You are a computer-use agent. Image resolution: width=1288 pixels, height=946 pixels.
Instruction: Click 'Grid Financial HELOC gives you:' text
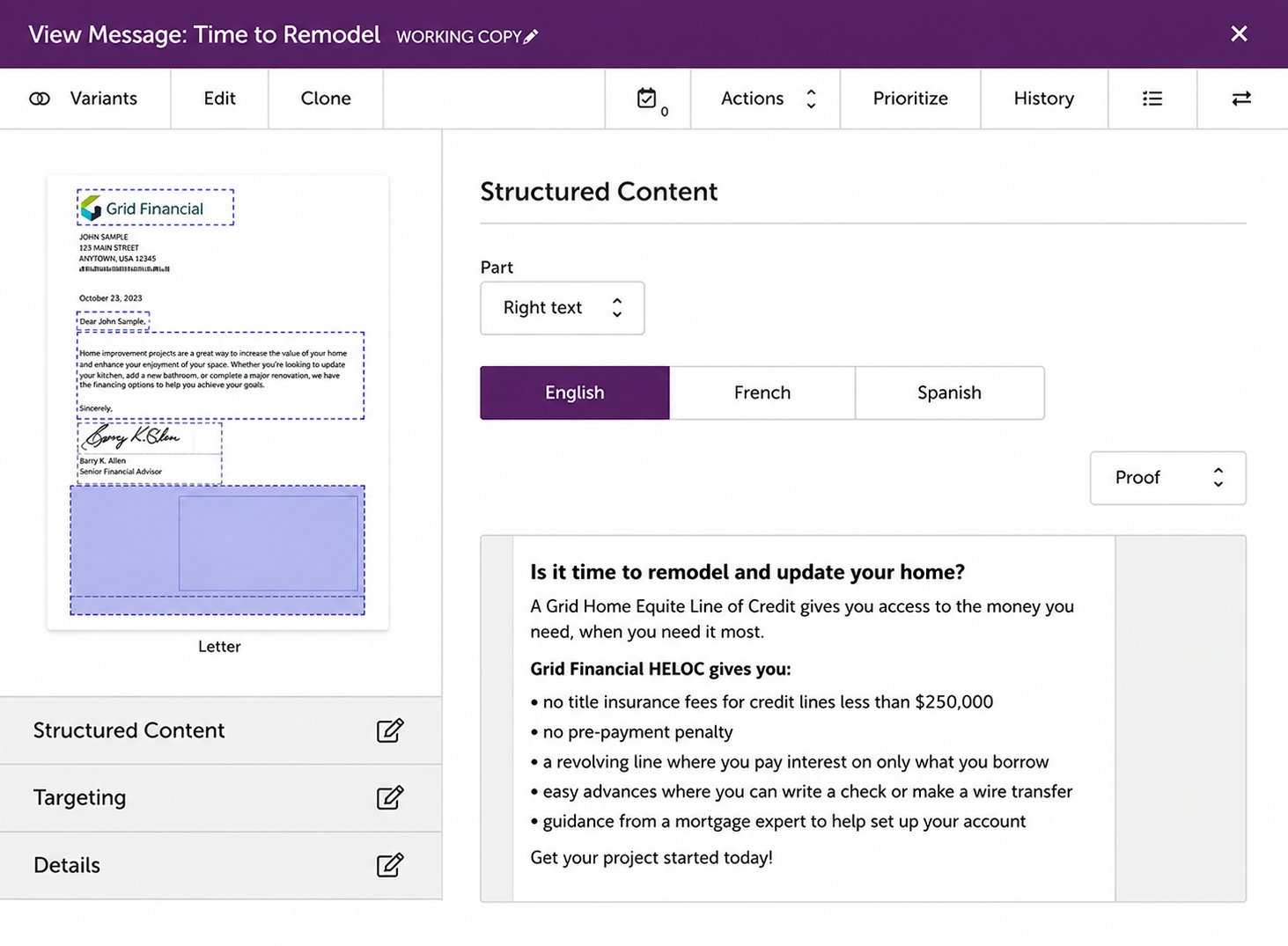coord(660,669)
